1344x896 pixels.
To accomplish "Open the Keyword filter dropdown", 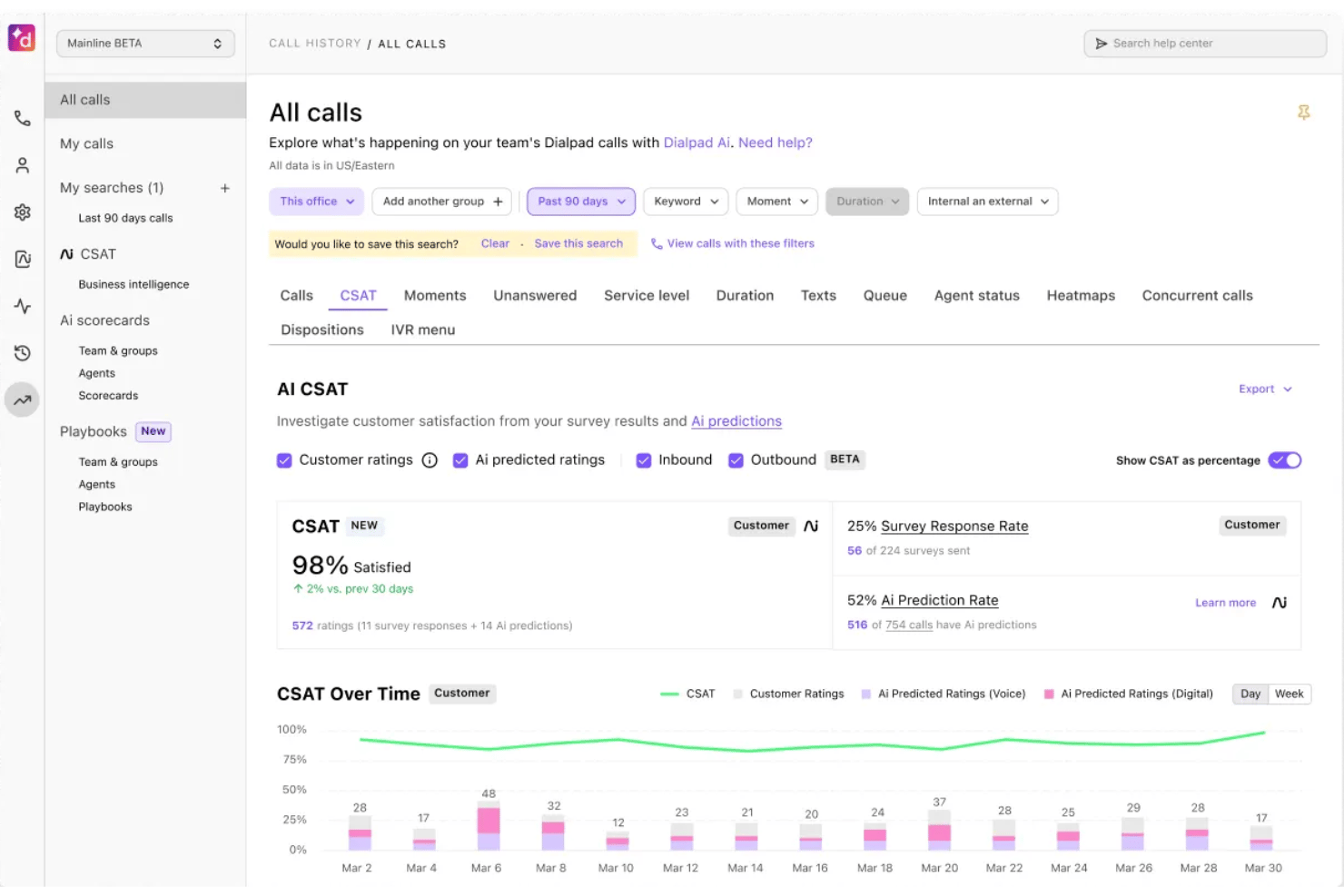I will coord(686,202).
